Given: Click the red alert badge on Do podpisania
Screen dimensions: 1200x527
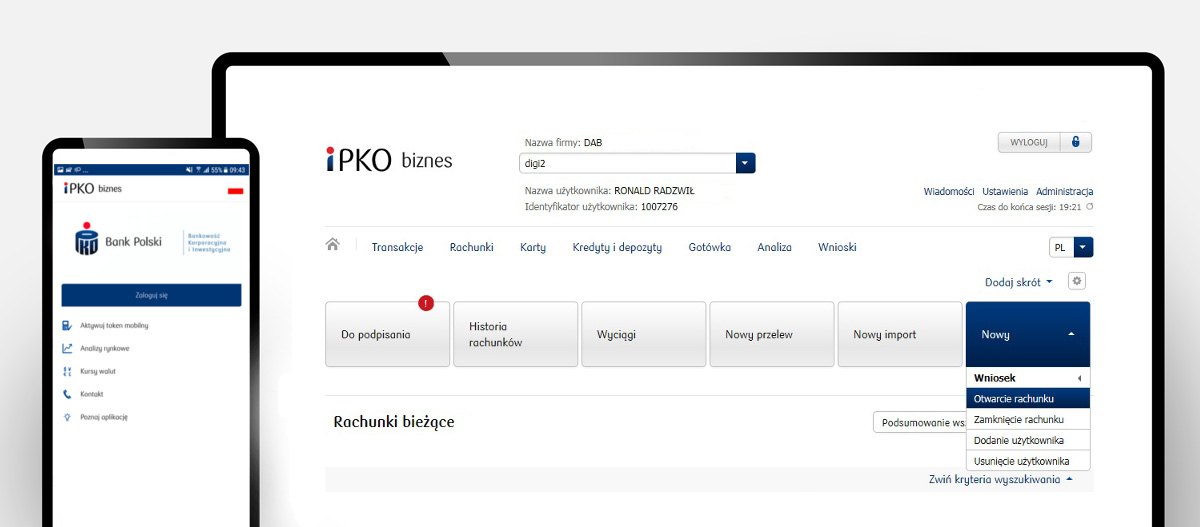Looking at the screenshot, I should click(426, 302).
